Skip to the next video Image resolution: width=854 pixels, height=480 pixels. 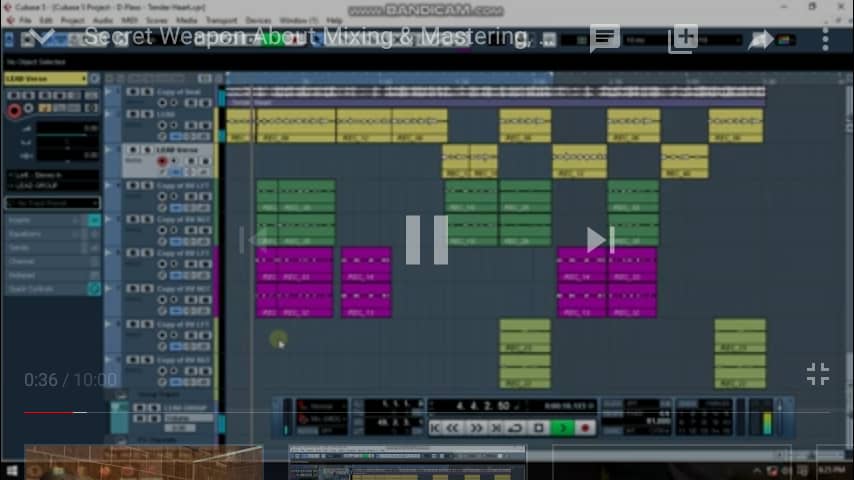[x=601, y=240]
